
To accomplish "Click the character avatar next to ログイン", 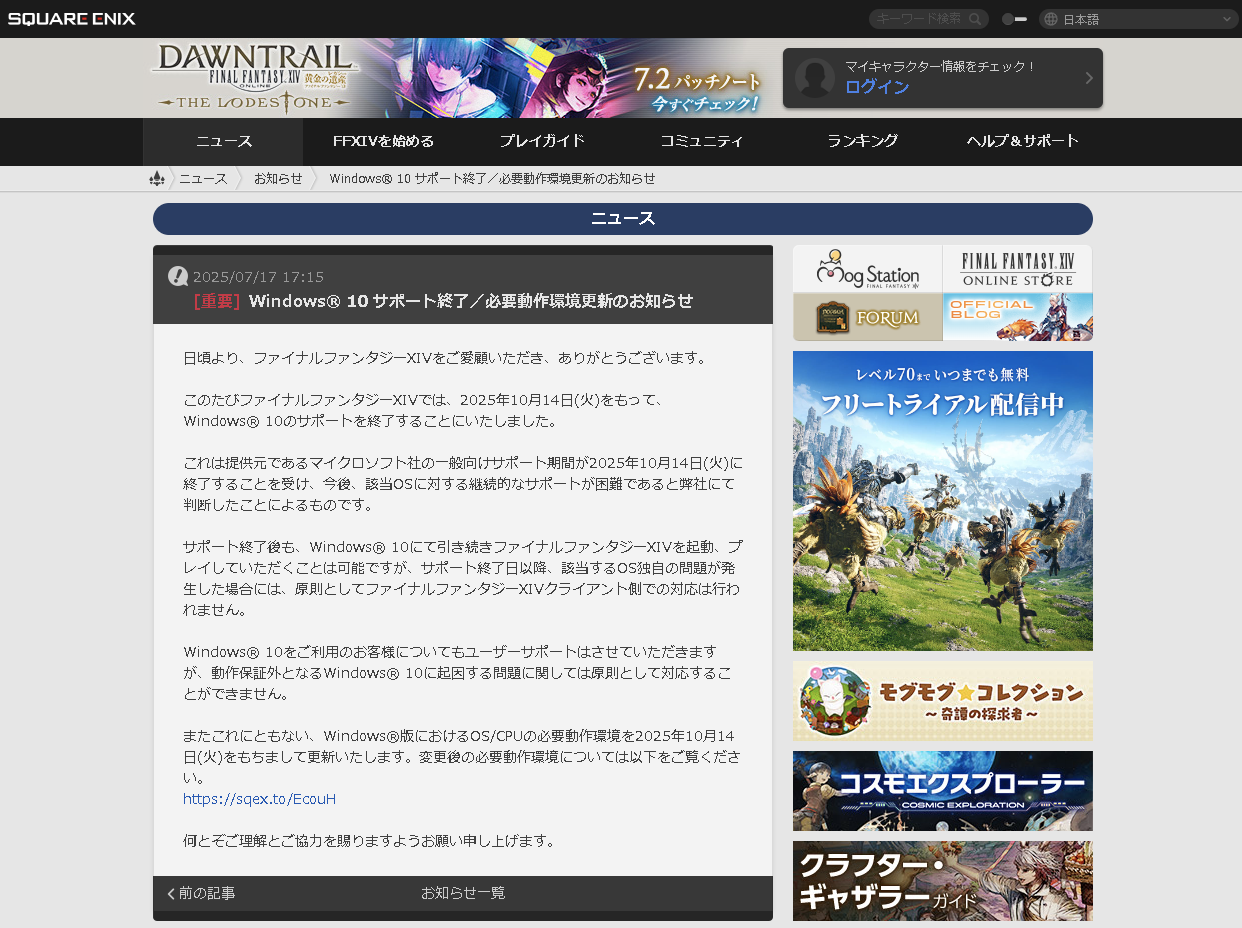I will (x=814, y=78).
